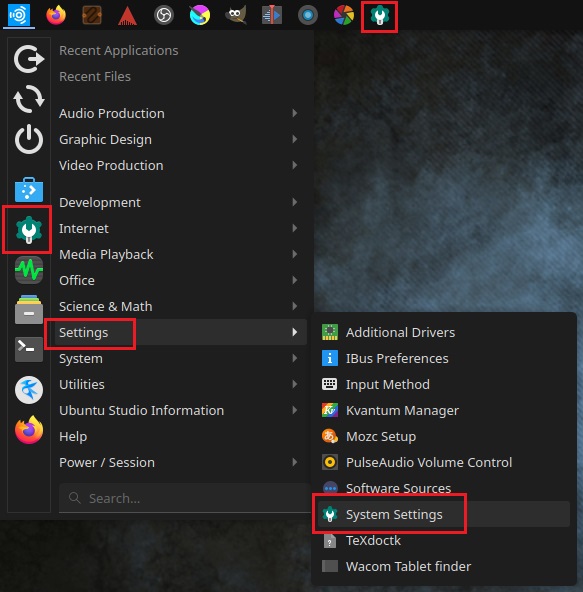Expand the Audio Production submenu arrow
Viewport: 583px width, 592px height.
[295, 113]
